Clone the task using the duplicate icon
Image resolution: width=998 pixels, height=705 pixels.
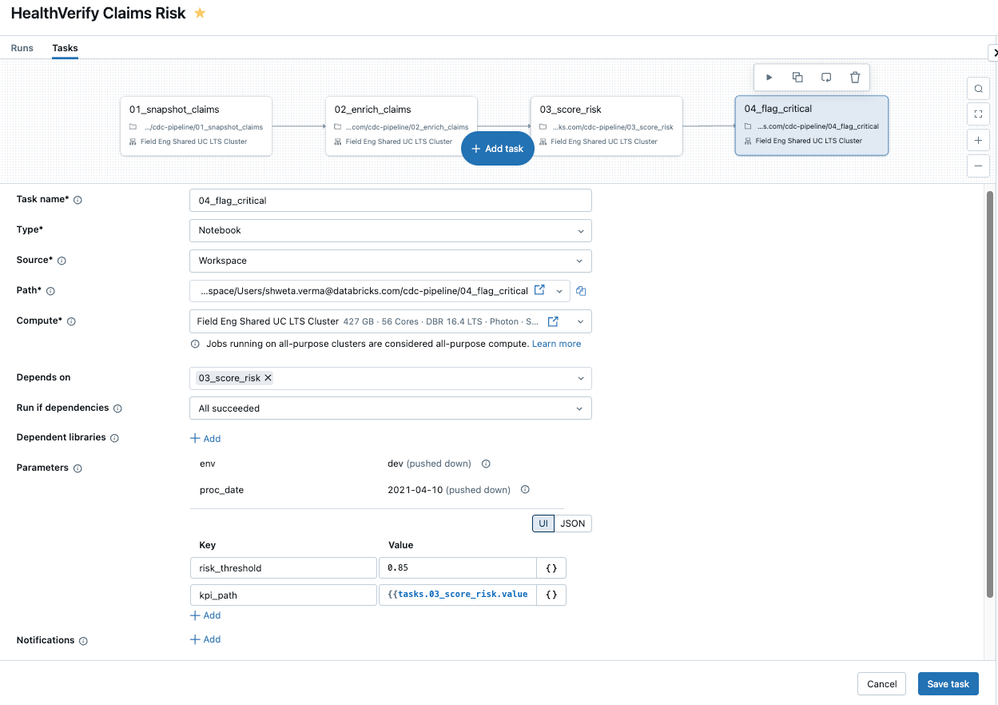pyautogui.click(x=797, y=77)
